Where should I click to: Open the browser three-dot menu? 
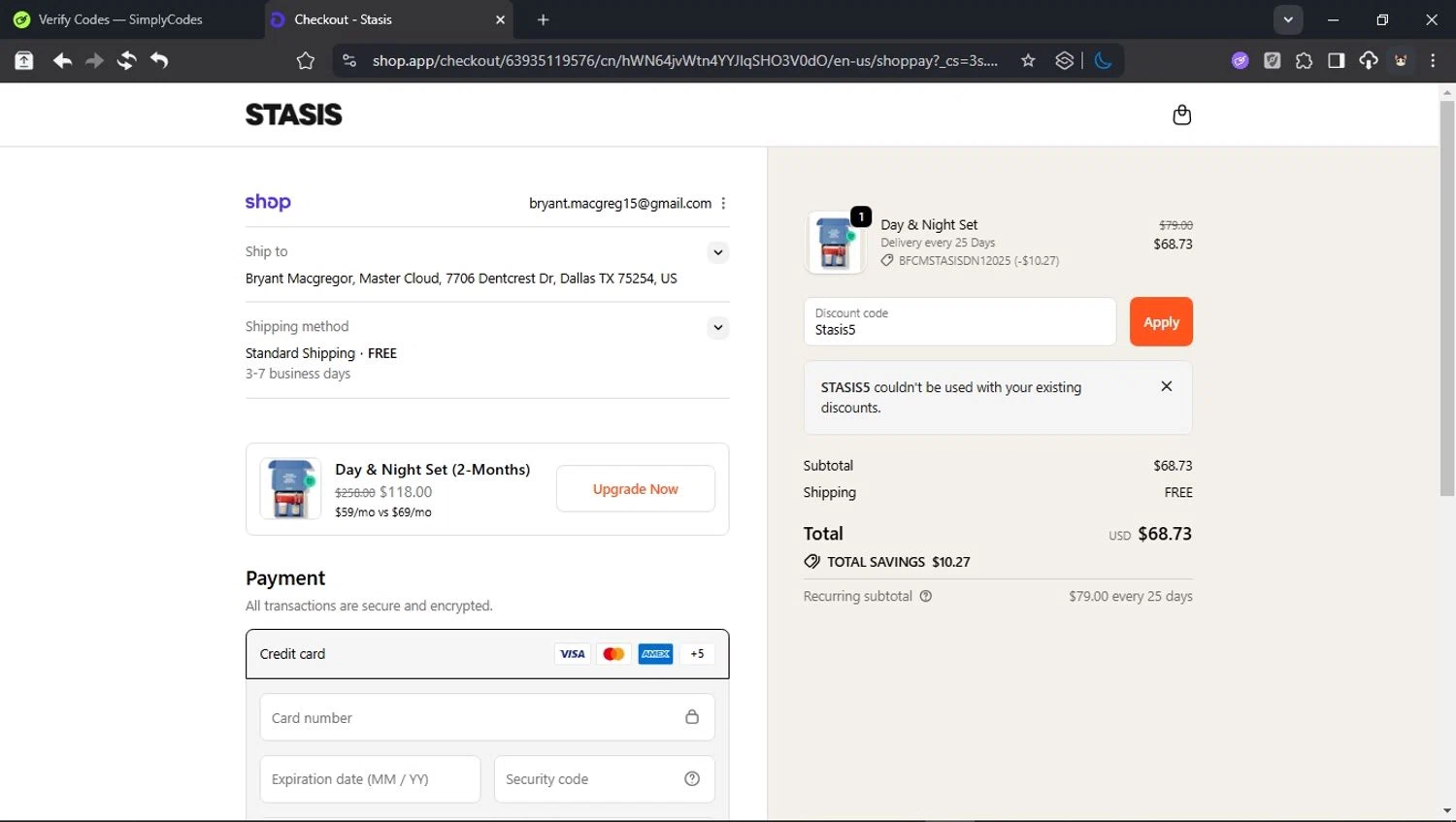coord(1433,60)
